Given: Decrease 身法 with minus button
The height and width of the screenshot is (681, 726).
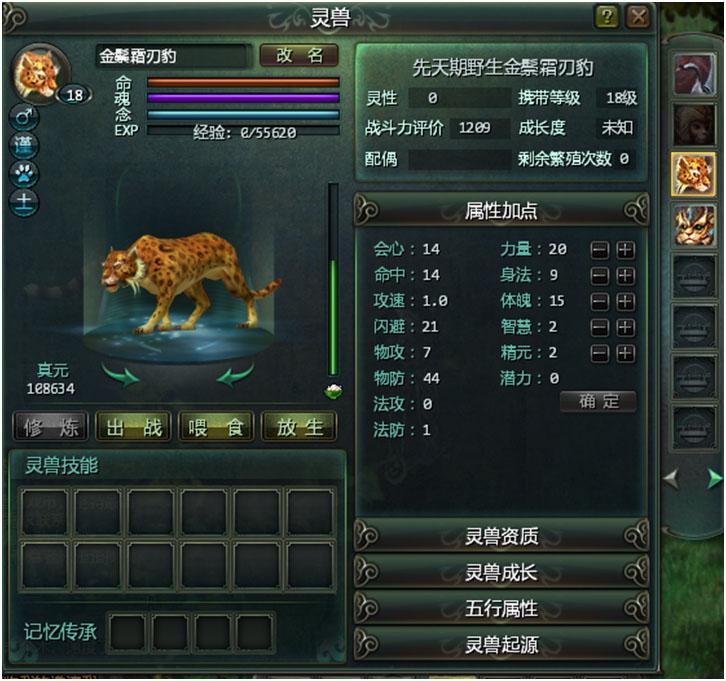Looking at the screenshot, I should (x=600, y=276).
